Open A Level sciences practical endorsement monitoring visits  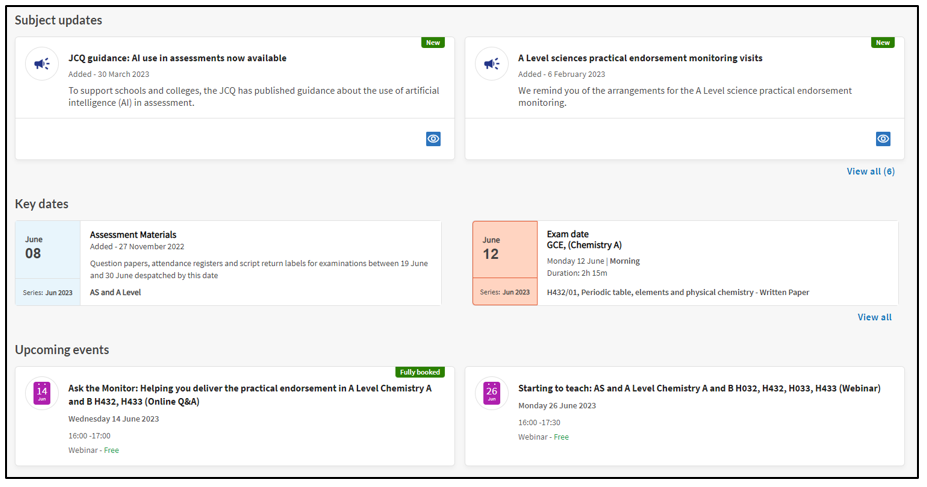click(x=640, y=58)
